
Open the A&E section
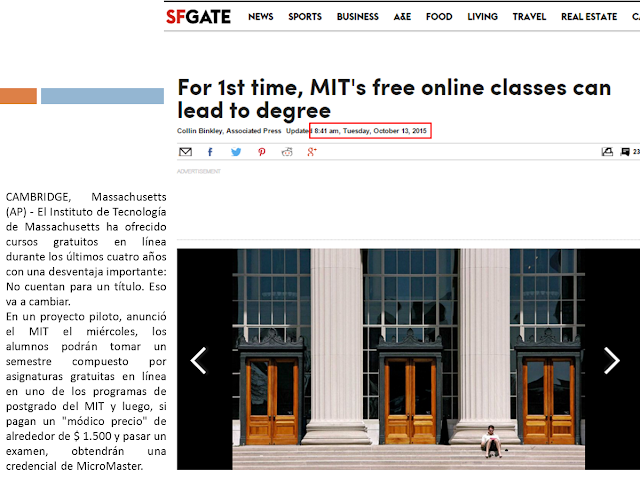click(x=402, y=17)
